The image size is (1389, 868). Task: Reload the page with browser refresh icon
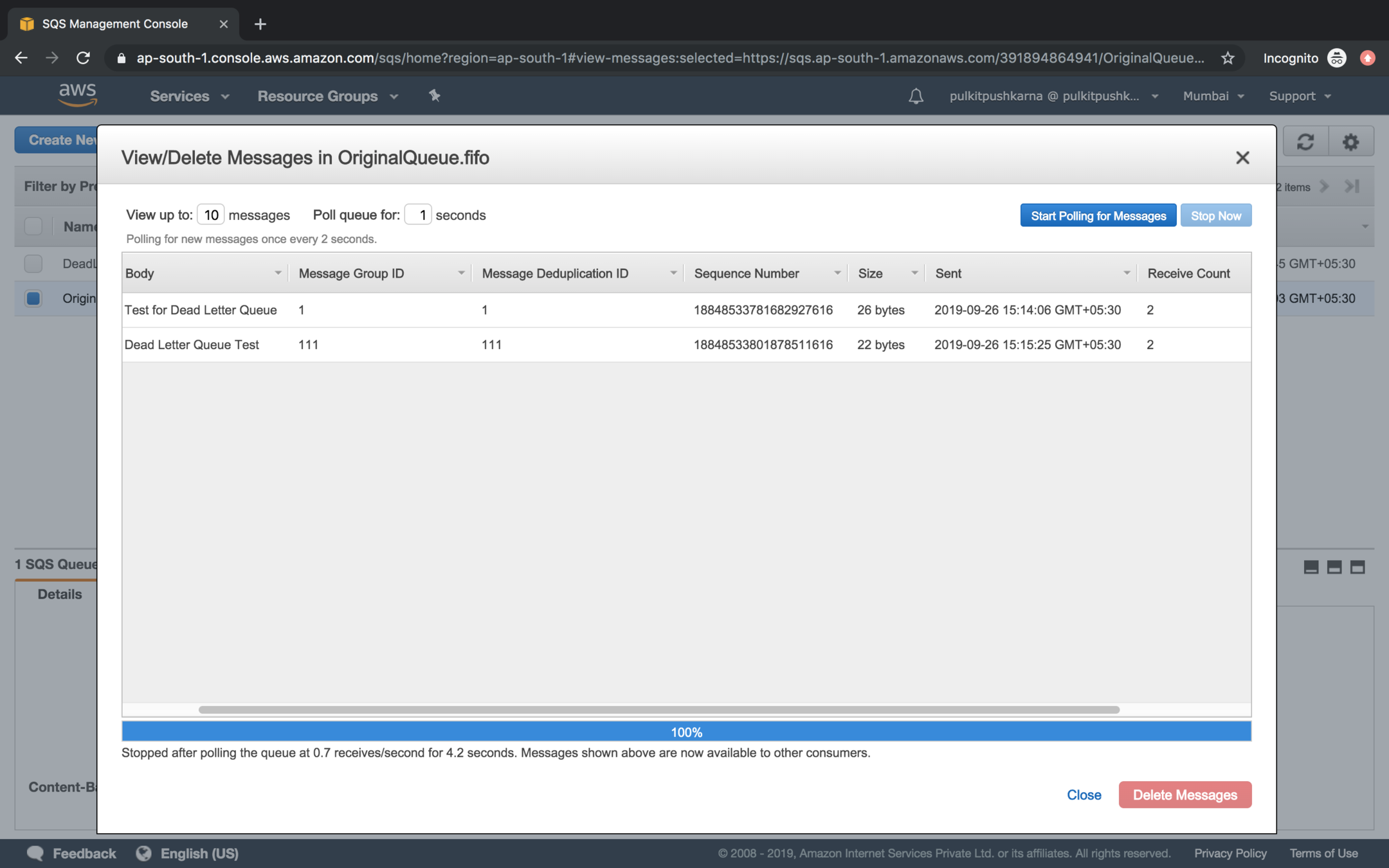click(83, 58)
